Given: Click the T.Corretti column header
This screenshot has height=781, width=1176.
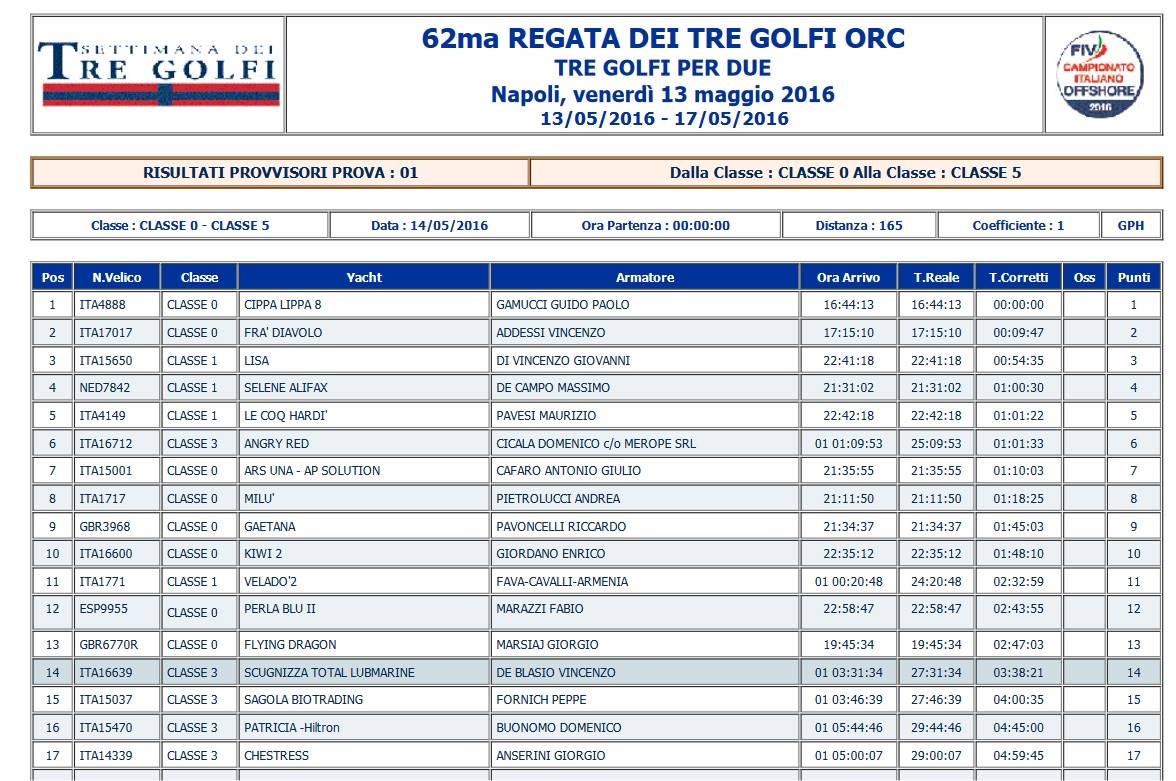Looking at the screenshot, I should pos(1018,277).
